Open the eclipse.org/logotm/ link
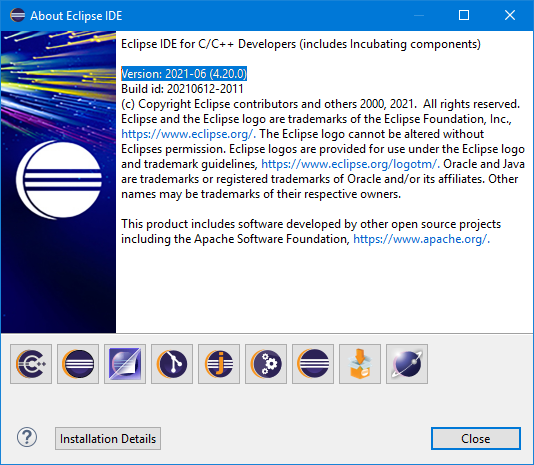The width and height of the screenshot is (534, 465). [350, 164]
